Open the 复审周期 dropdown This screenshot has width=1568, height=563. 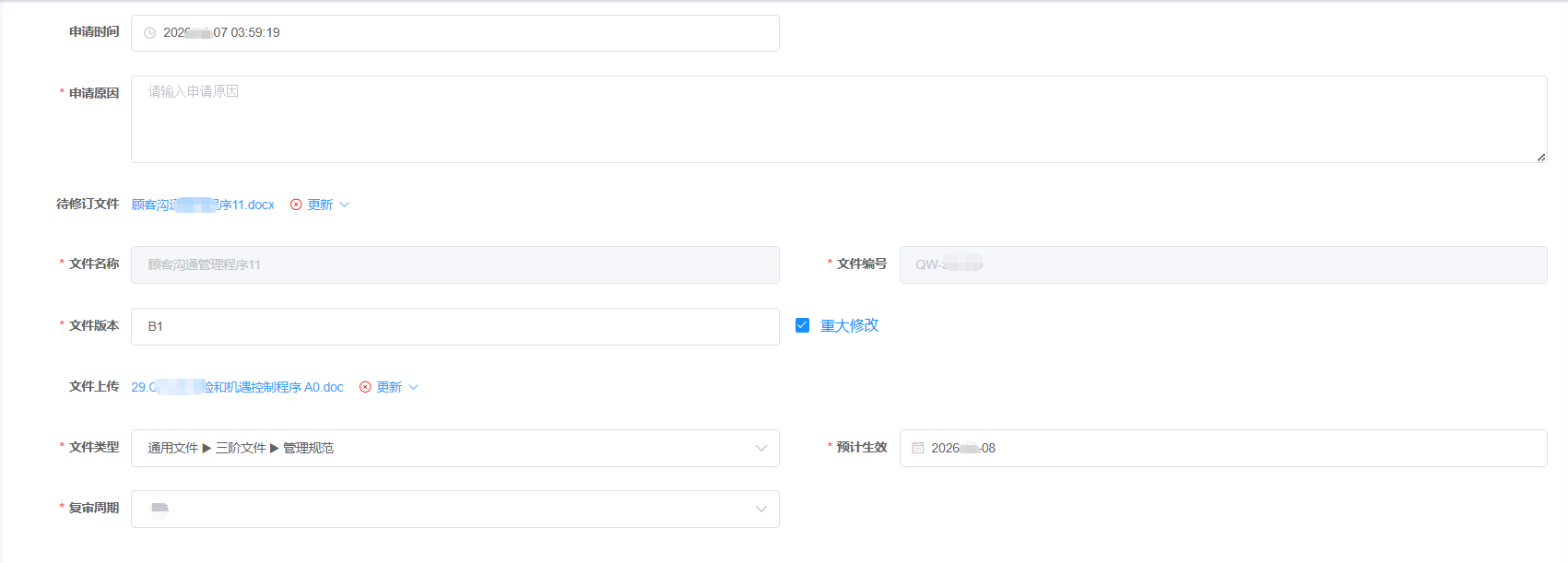pos(455,509)
